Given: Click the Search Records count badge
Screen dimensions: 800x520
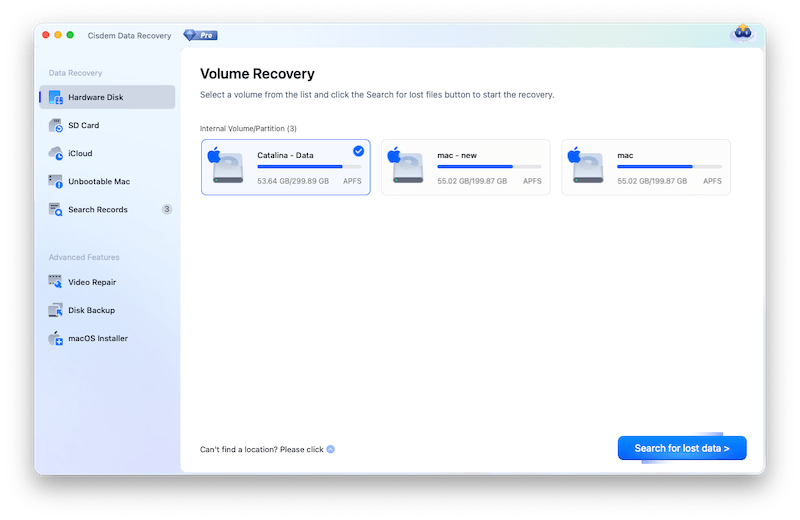Looking at the screenshot, I should click(167, 210).
